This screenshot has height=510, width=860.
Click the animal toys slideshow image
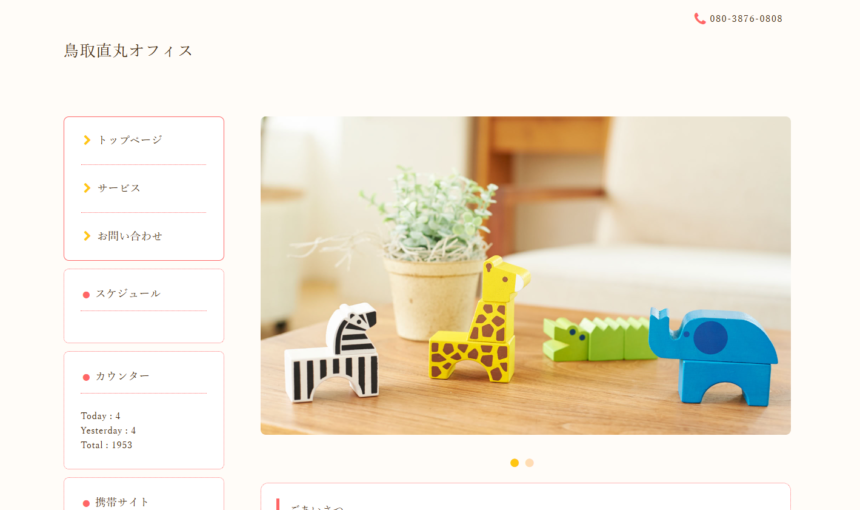[x=525, y=275]
